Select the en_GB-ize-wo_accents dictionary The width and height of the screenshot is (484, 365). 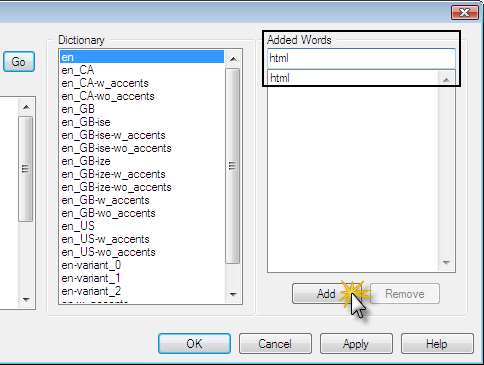[142, 187]
